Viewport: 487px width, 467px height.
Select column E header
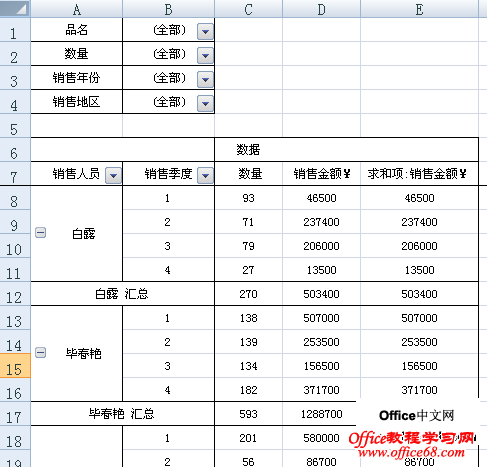[x=420, y=9]
